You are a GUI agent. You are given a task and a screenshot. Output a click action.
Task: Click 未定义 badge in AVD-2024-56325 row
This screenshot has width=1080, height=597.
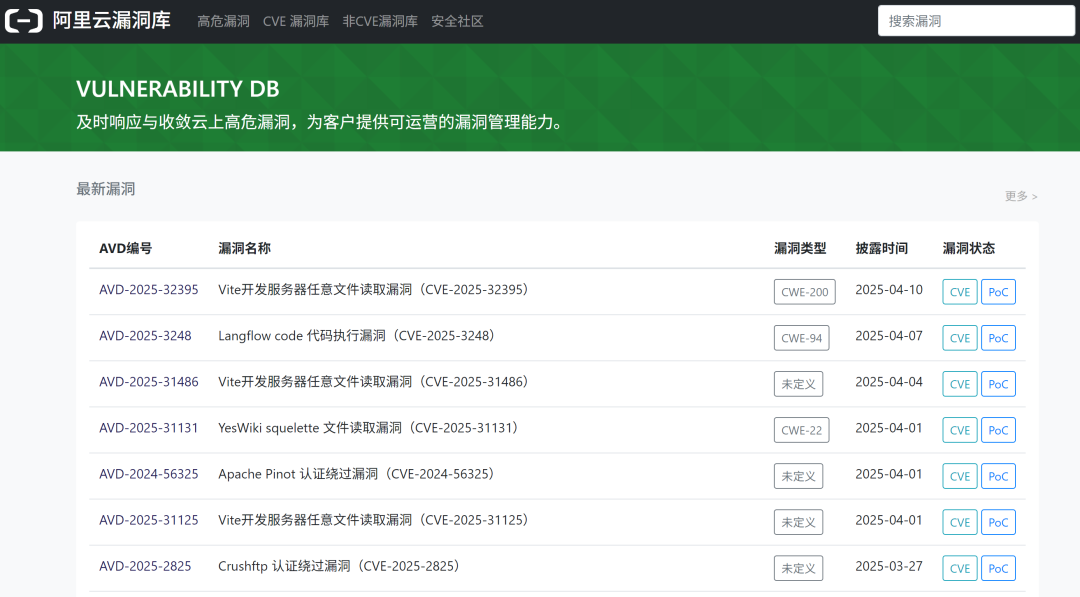click(798, 476)
